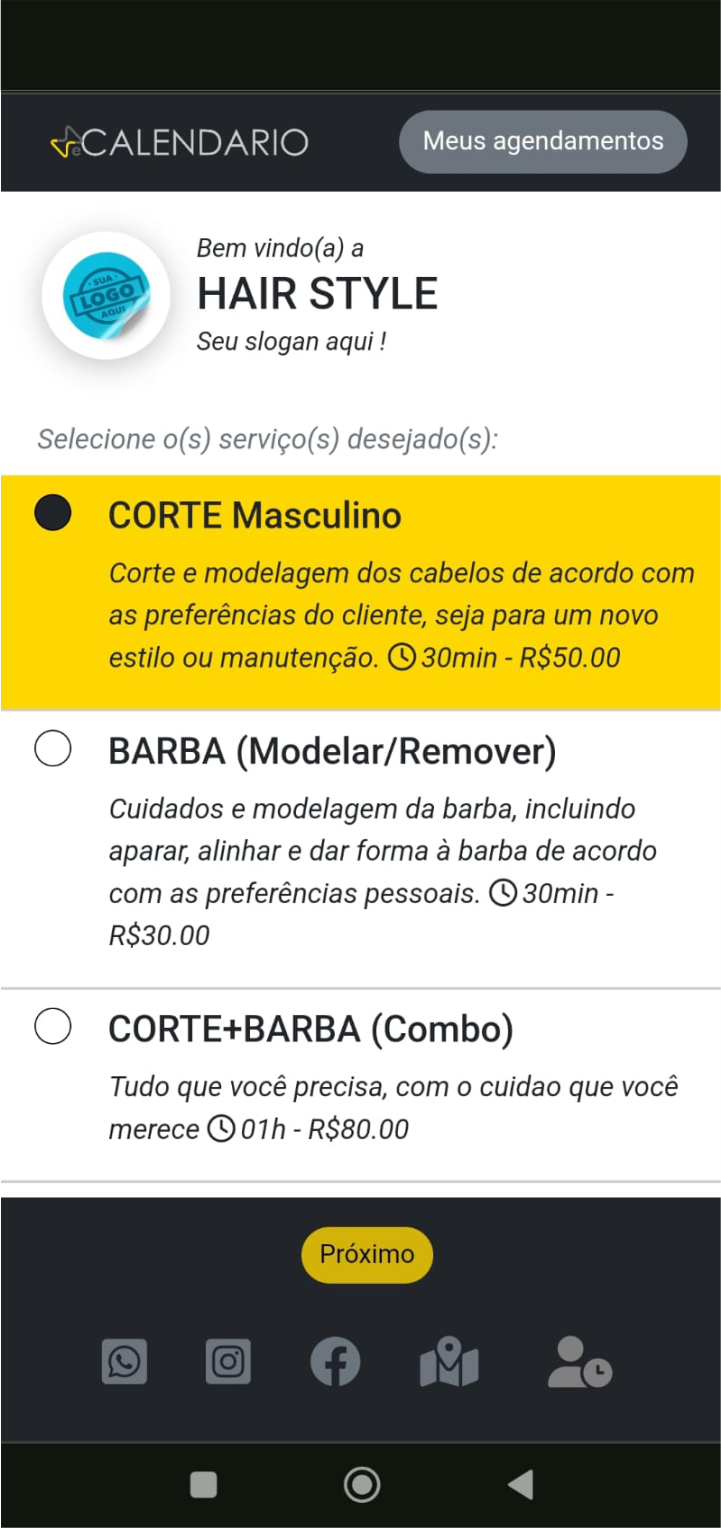Tap the BARBA service description text

click(382, 851)
